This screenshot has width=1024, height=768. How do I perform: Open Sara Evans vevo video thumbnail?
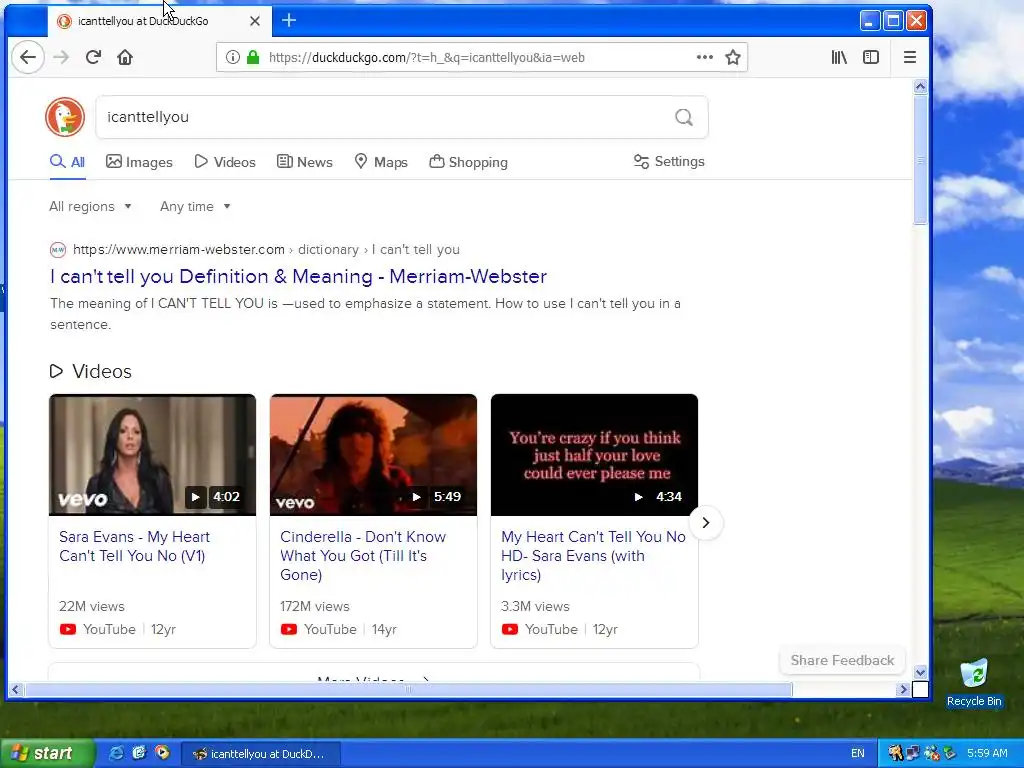pyautogui.click(x=152, y=455)
